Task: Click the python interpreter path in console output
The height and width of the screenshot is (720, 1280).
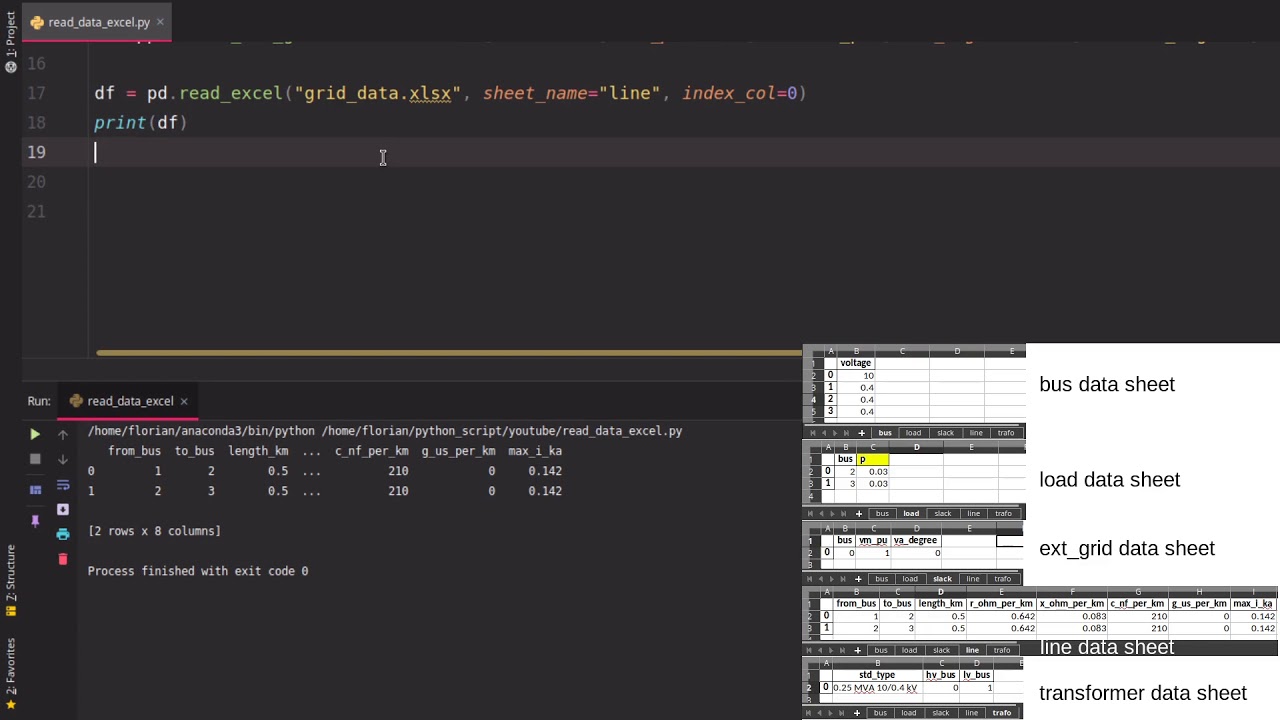Action: [201, 431]
